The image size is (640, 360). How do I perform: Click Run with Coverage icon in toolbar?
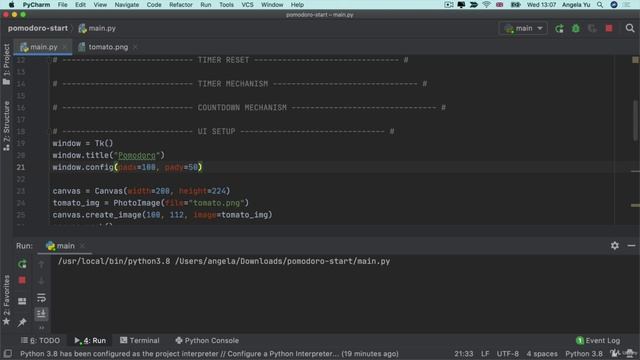pos(592,28)
